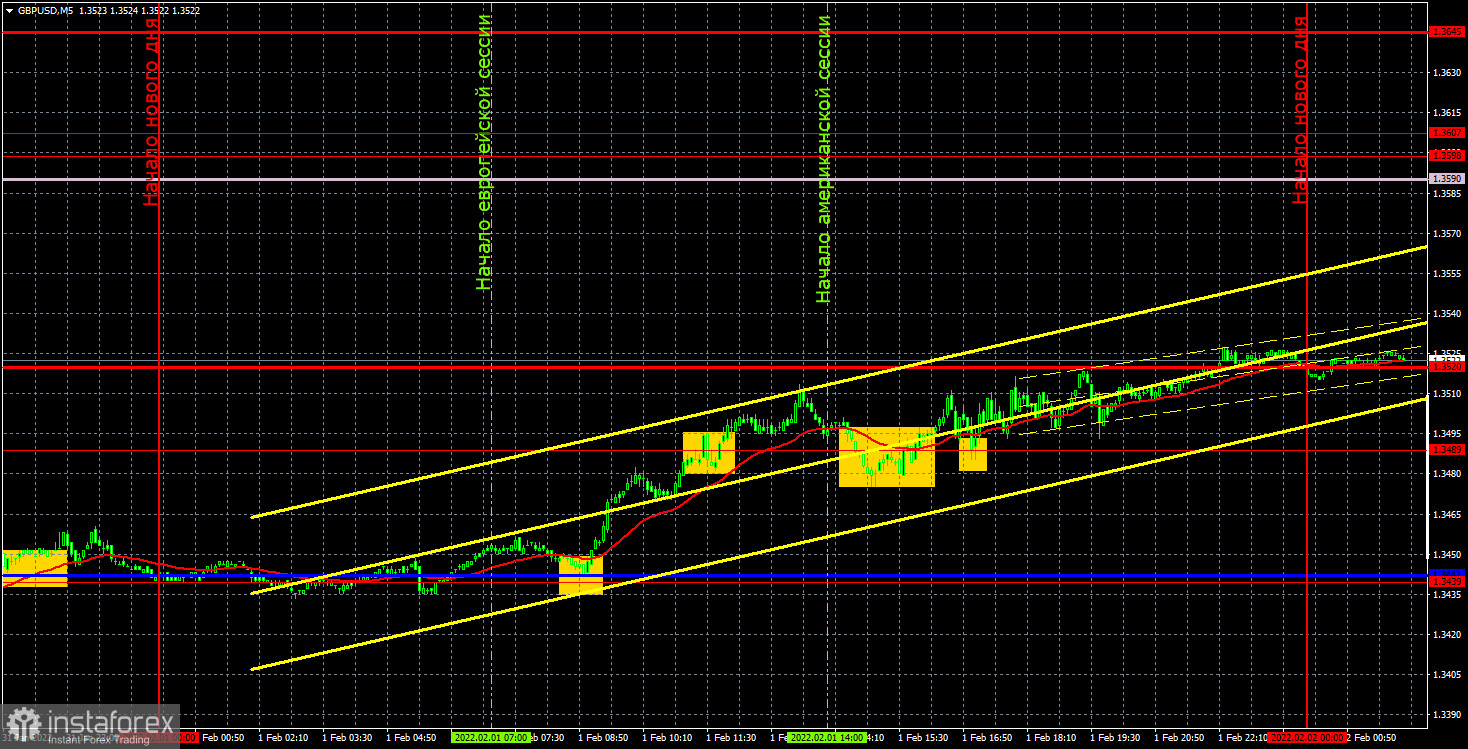The height and width of the screenshot is (749, 1468).
Task: Select the 1.3489 red price label
Action: (1447, 450)
